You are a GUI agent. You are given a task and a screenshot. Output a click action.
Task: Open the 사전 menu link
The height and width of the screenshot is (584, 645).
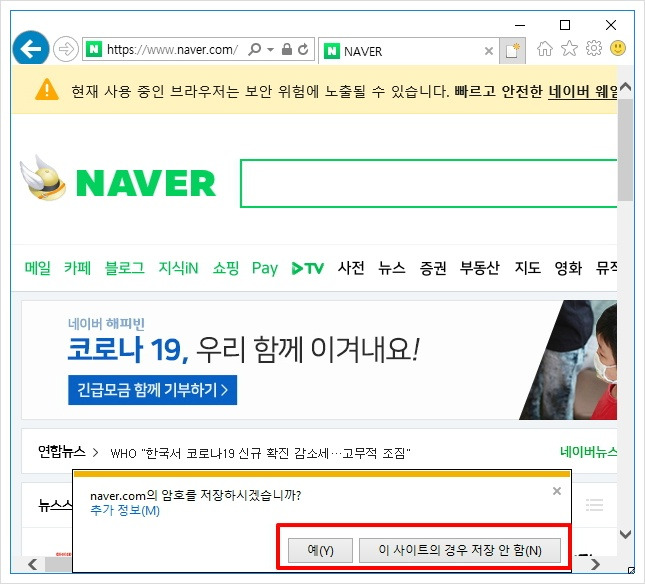pyautogui.click(x=350, y=268)
